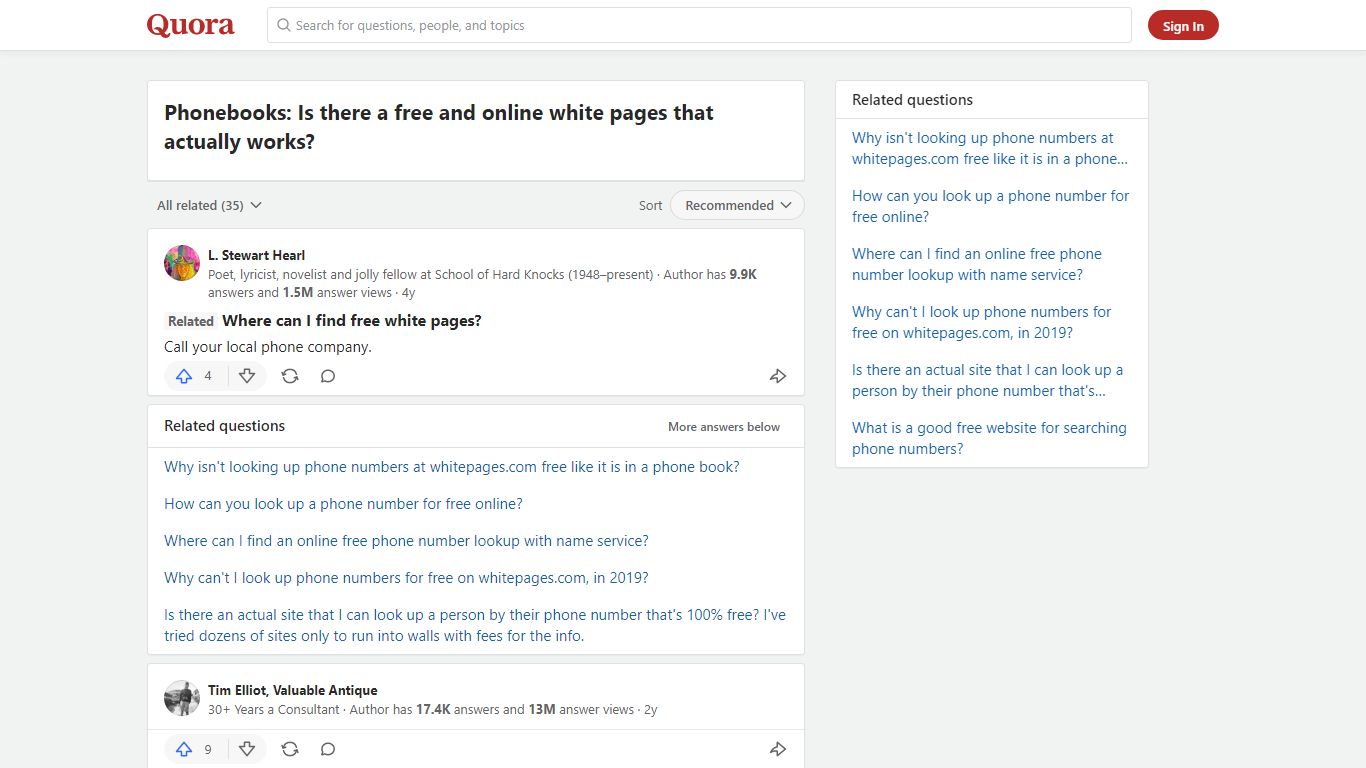Click sidebar 'Related questions' heading
The width and height of the screenshot is (1366, 768).
[912, 100]
